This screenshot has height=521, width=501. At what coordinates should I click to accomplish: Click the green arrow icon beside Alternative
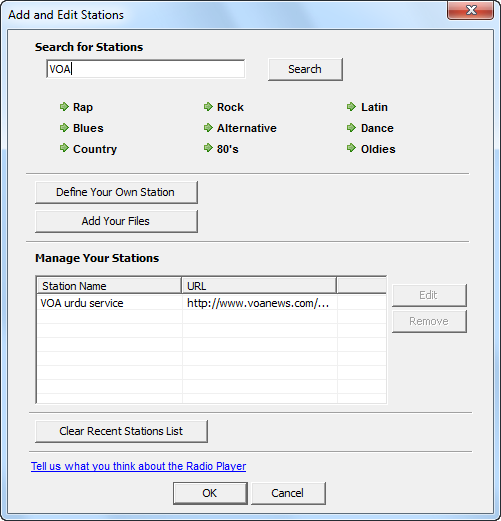pyautogui.click(x=208, y=128)
